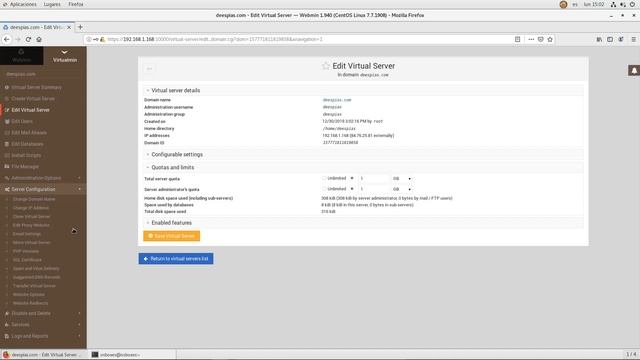Select Unlimited for Server administrator's quota
This screenshot has width=640, height=360.
tap(324, 189)
